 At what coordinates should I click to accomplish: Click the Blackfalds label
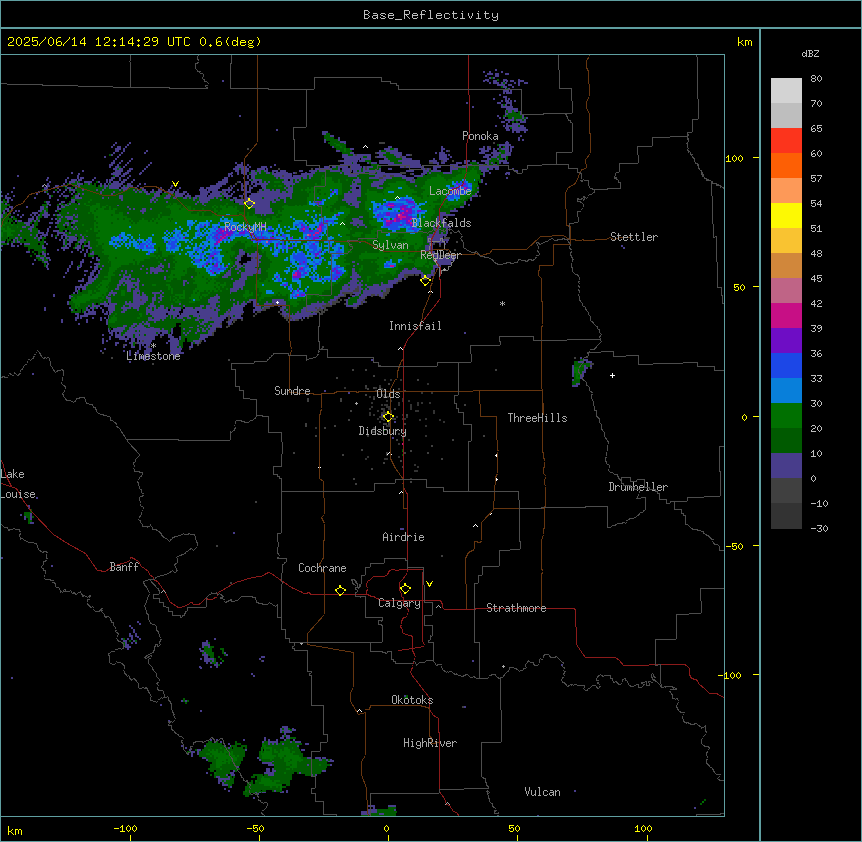tap(441, 223)
